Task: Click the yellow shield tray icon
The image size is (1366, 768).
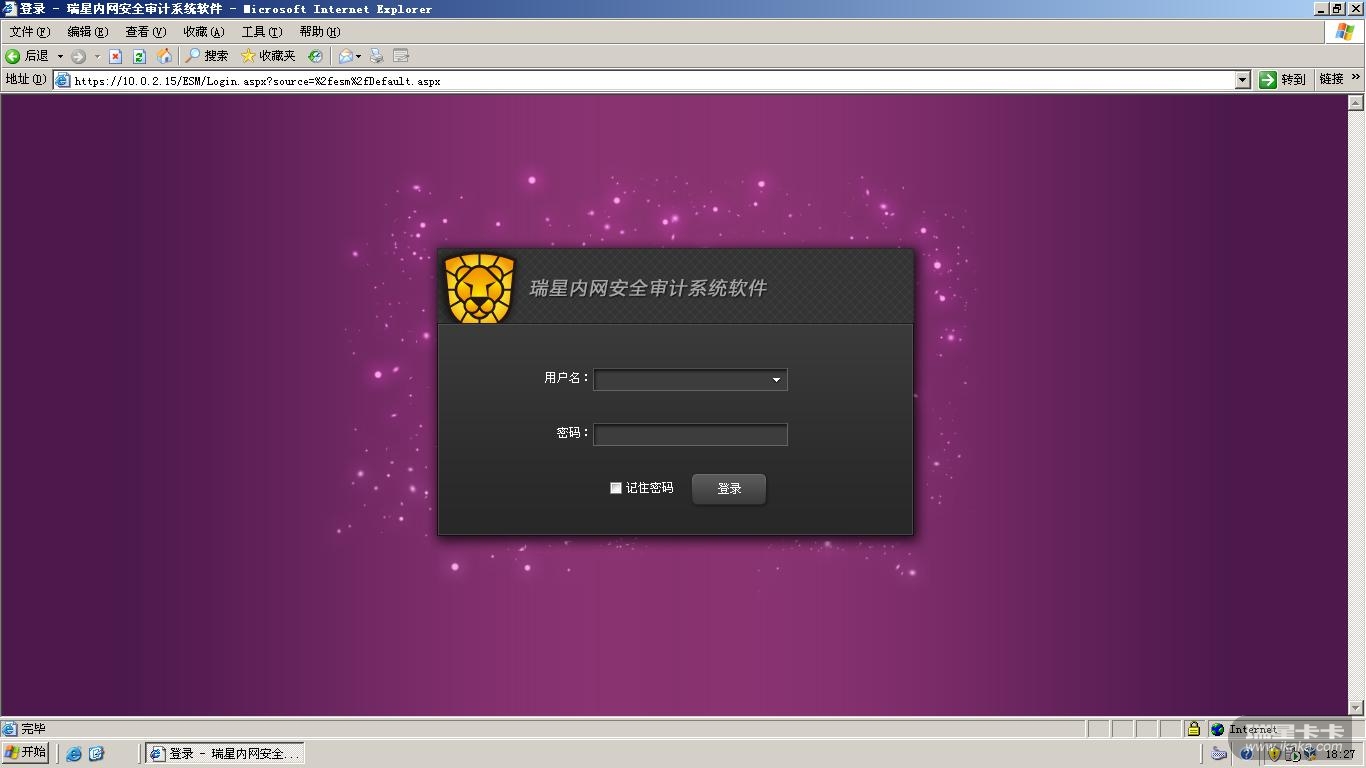Action: [1274, 754]
